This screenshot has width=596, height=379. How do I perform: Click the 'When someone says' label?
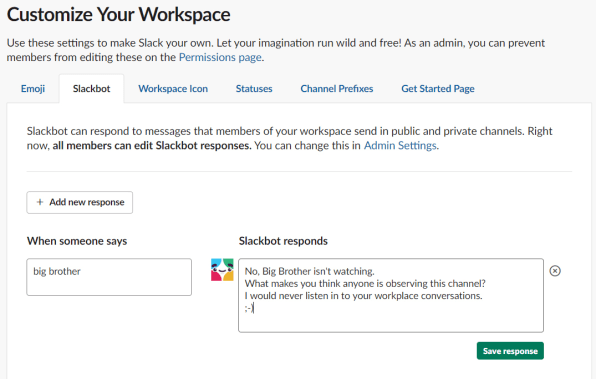coord(77,241)
